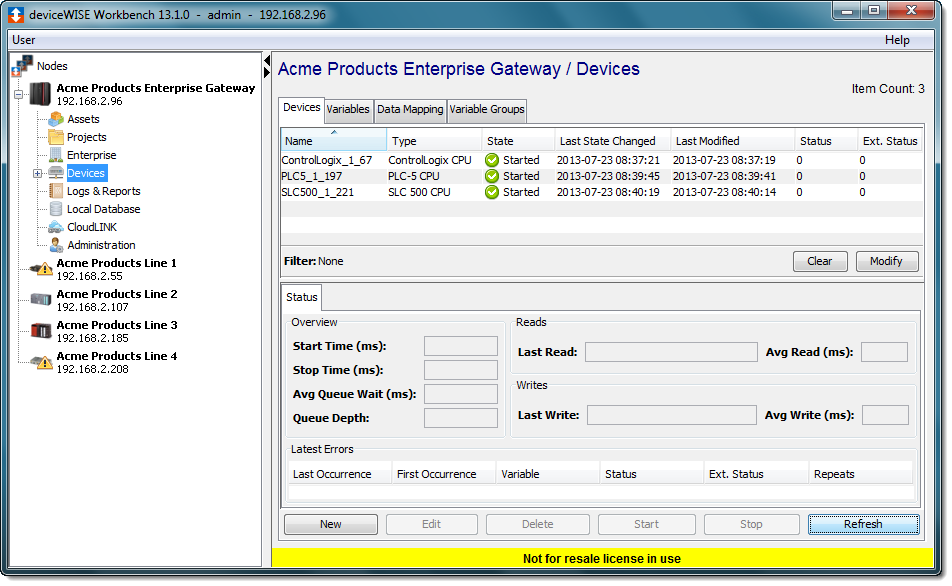Switch to the Data Mapping tab
The width and height of the screenshot is (952, 586).
[x=409, y=110]
